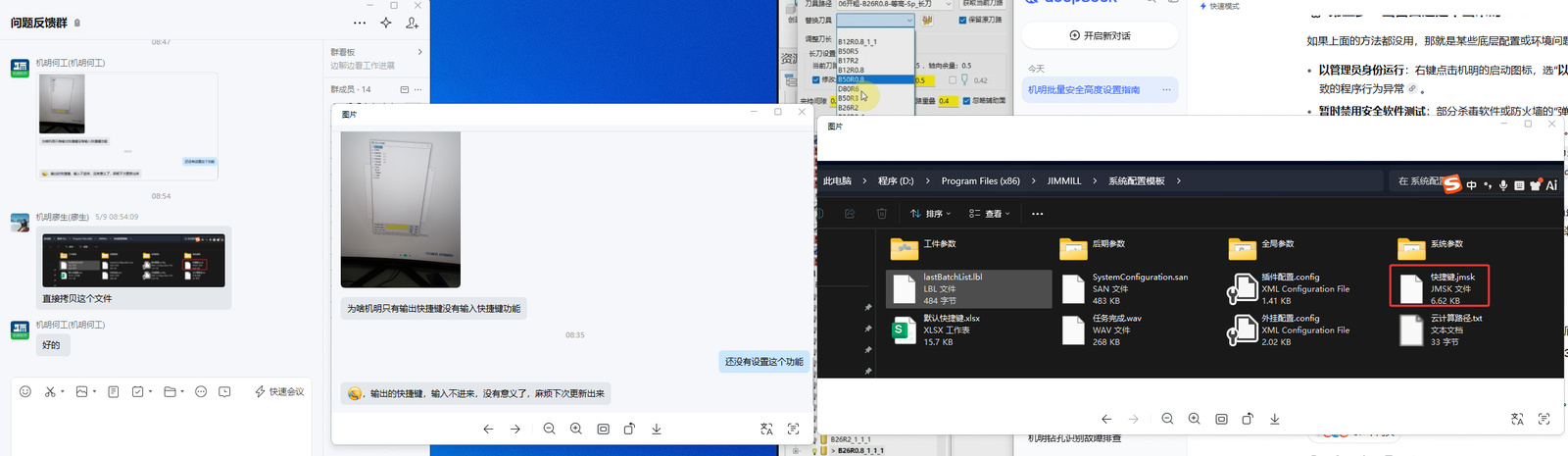Select B26R2 in the tool dropdown list
The width and height of the screenshot is (1568, 456).
pyautogui.click(x=875, y=107)
